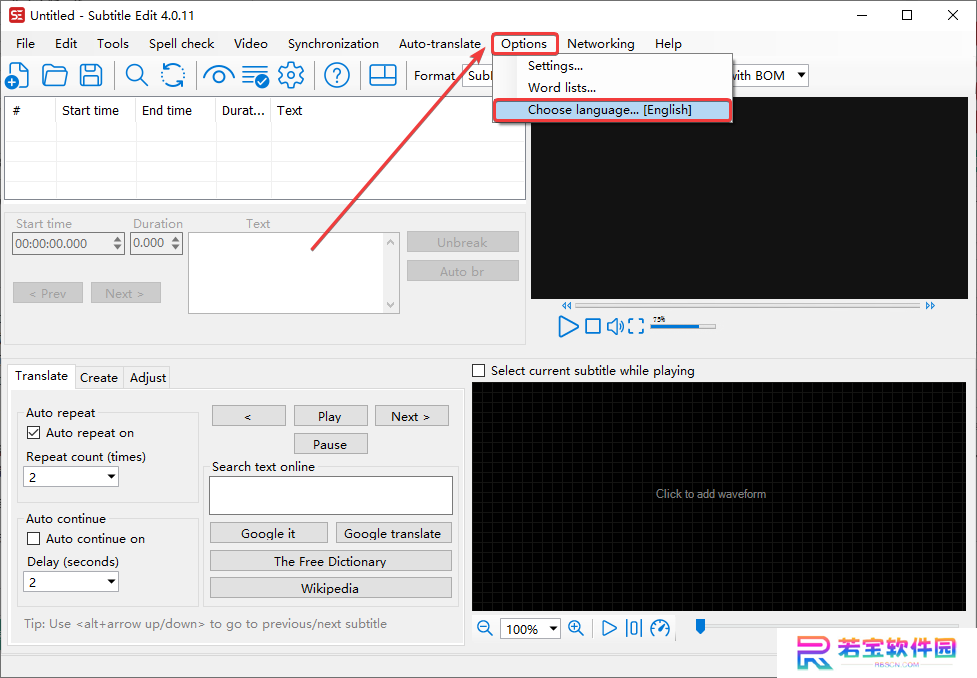Open the Tools menu

point(113,44)
